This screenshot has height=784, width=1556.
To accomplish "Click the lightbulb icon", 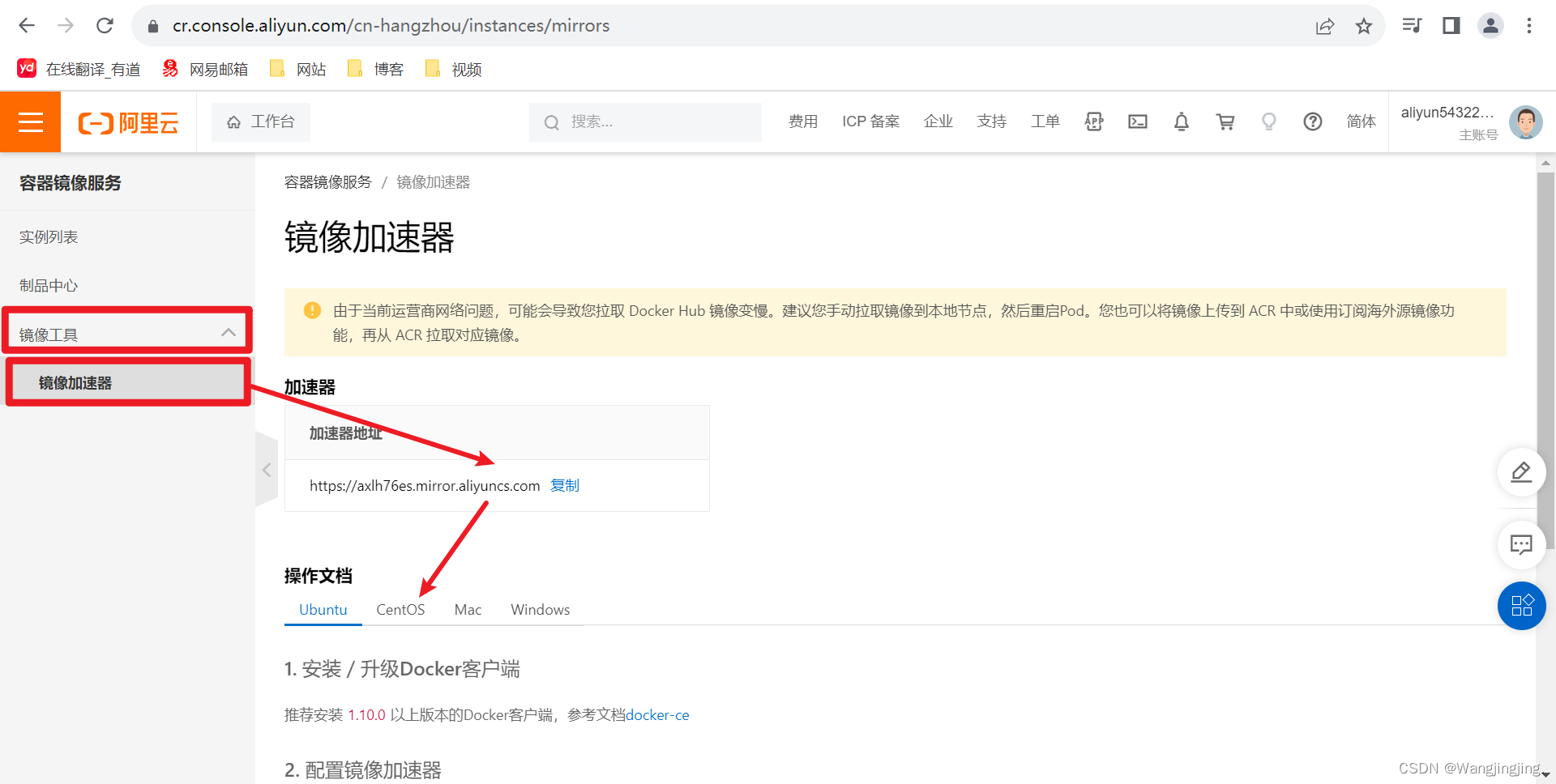I will click(x=1269, y=121).
